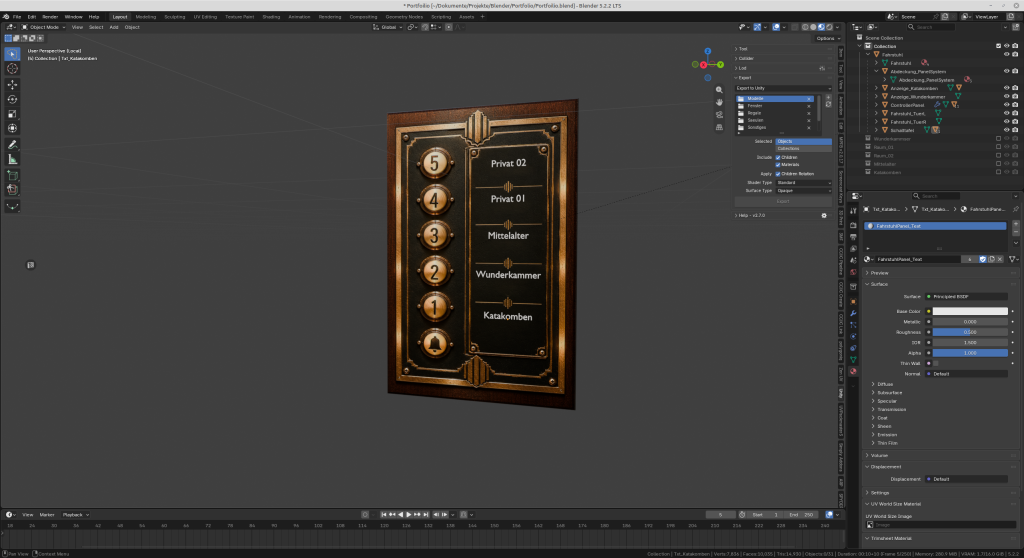1024x558 pixels.
Task: Open the Material properties tab
Action: 853,371
